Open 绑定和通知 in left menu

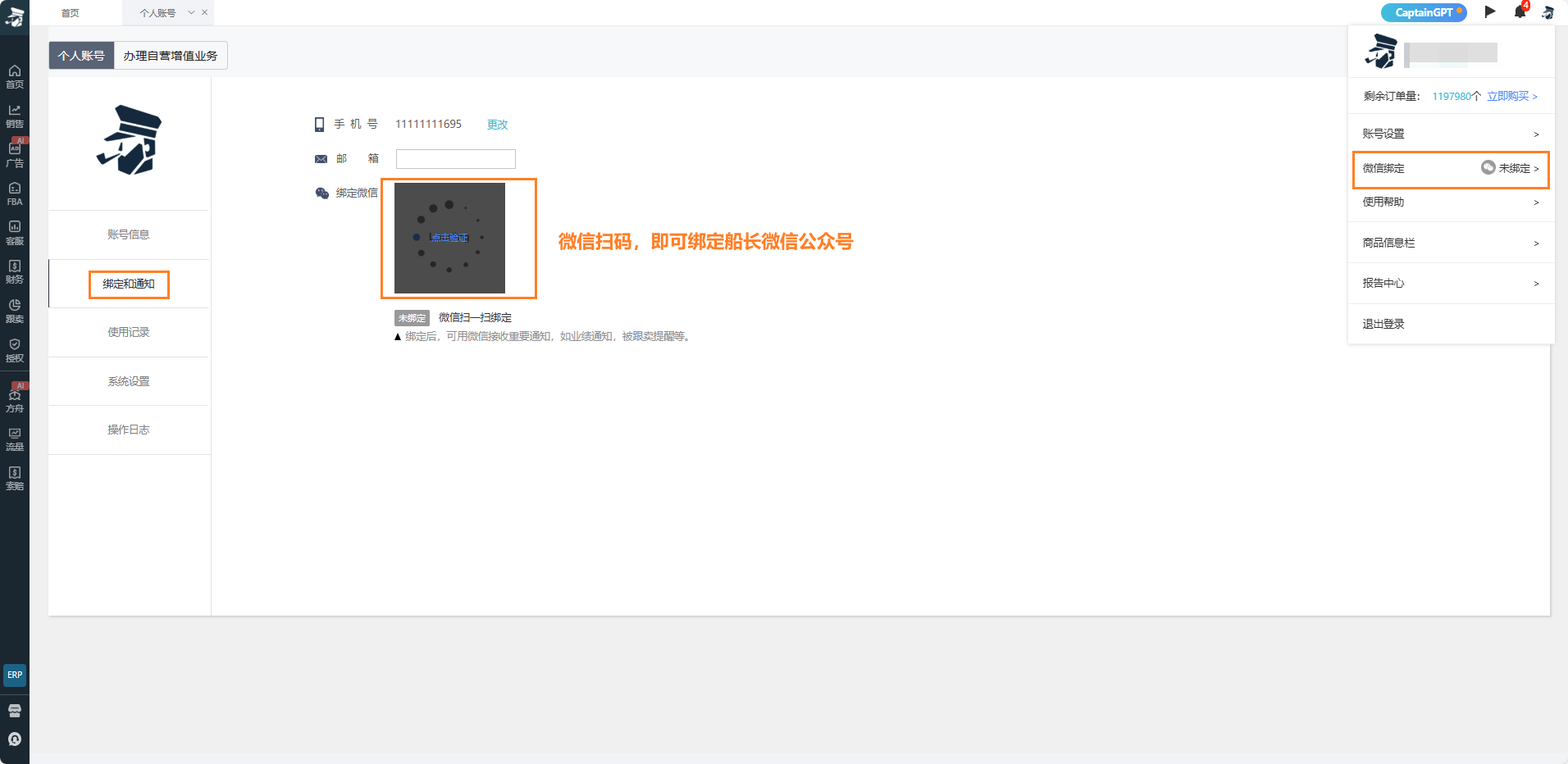(x=129, y=284)
